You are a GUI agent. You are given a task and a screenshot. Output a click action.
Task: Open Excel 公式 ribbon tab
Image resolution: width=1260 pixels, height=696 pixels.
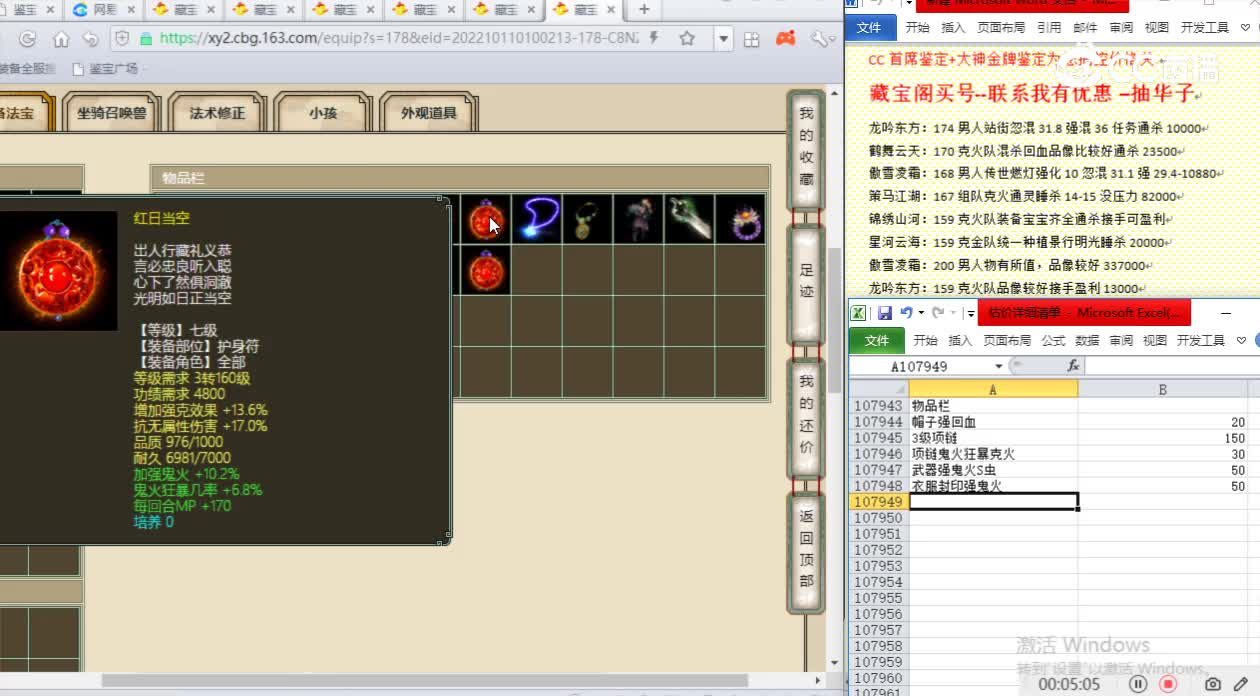click(x=1053, y=340)
